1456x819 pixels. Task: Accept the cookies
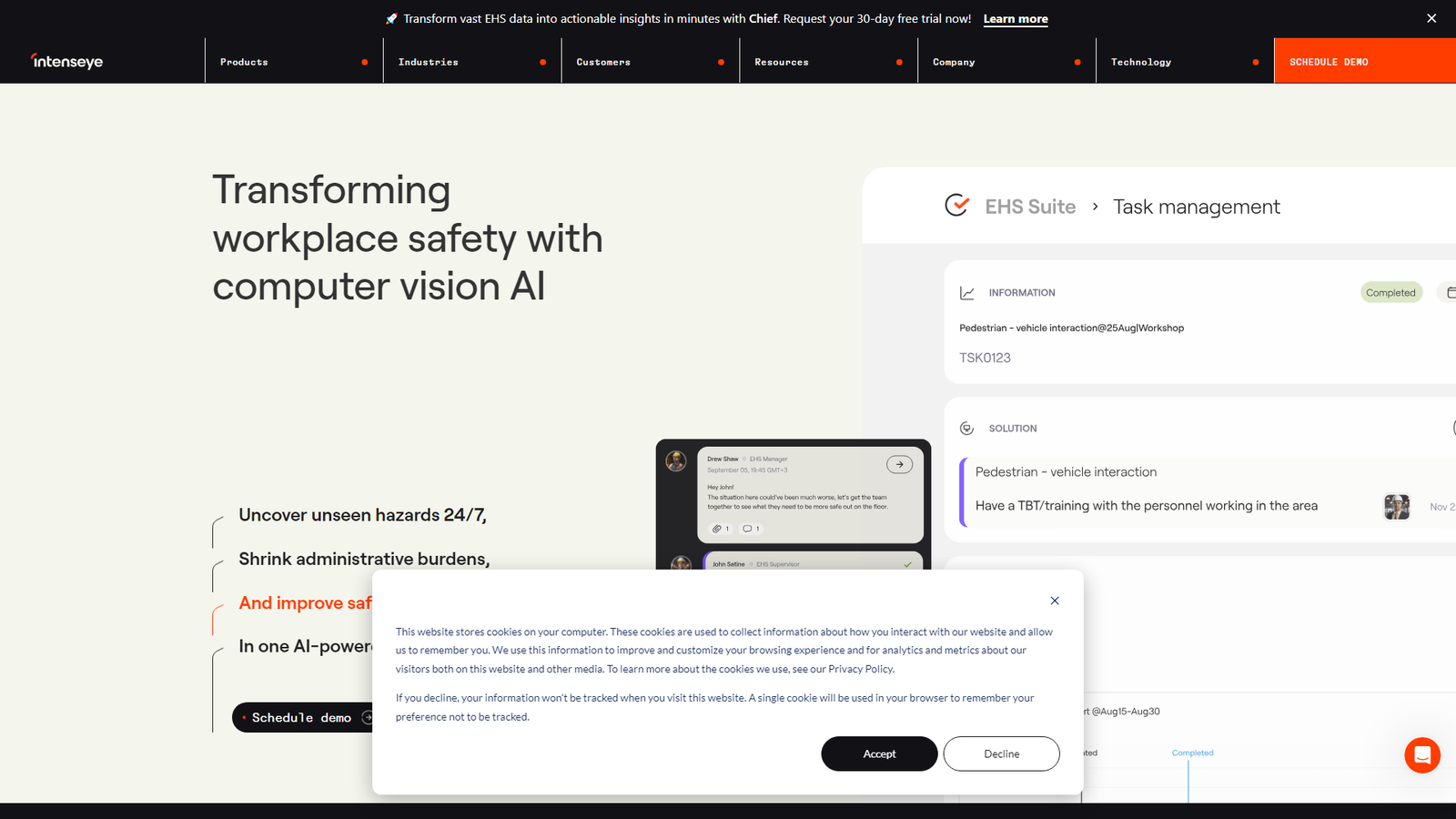(x=879, y=753)
